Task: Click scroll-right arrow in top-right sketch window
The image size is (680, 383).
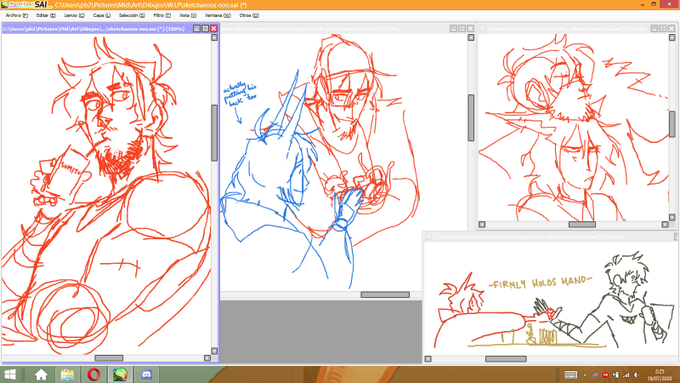Action: coord(665,224)
